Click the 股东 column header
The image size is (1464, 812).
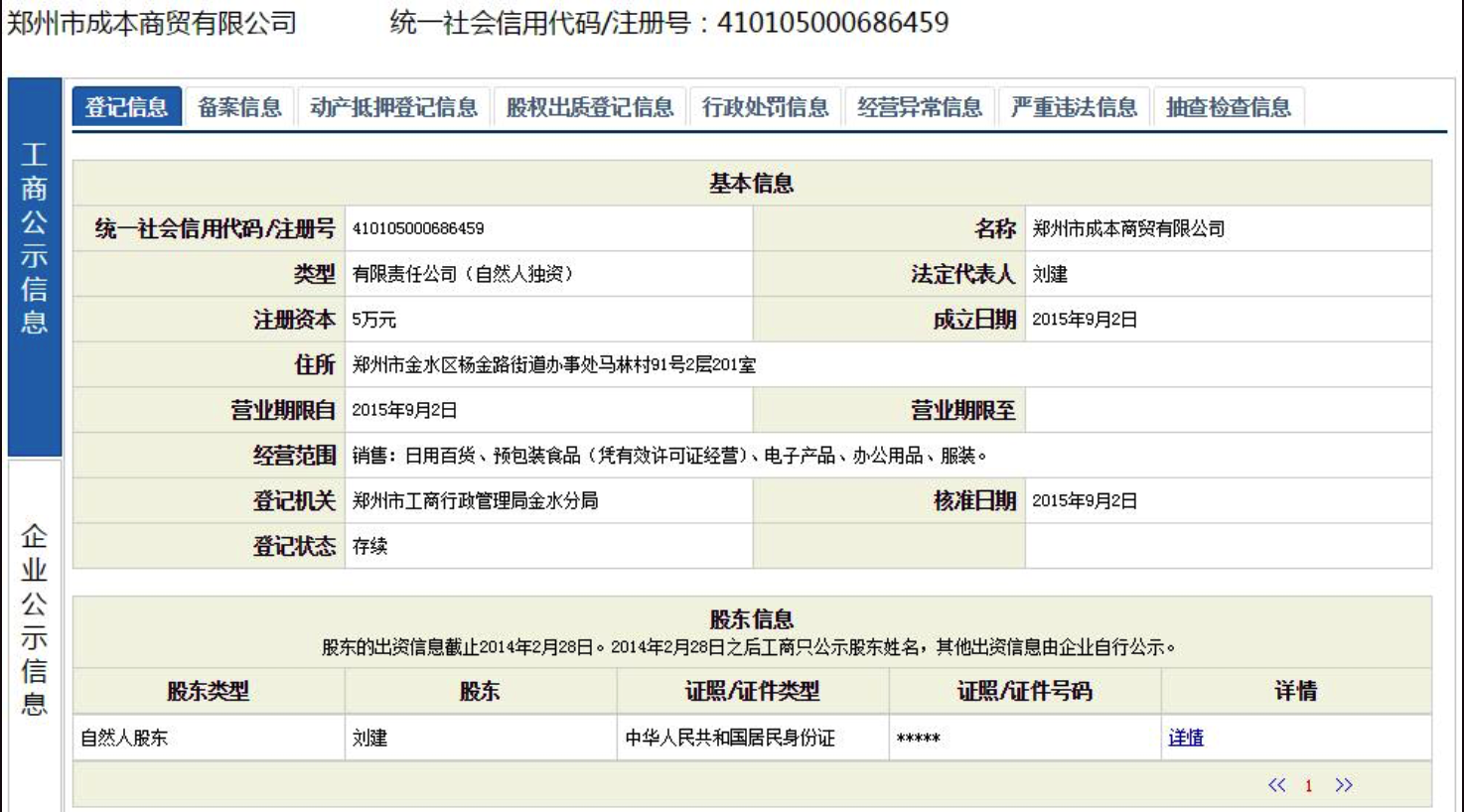480,691
